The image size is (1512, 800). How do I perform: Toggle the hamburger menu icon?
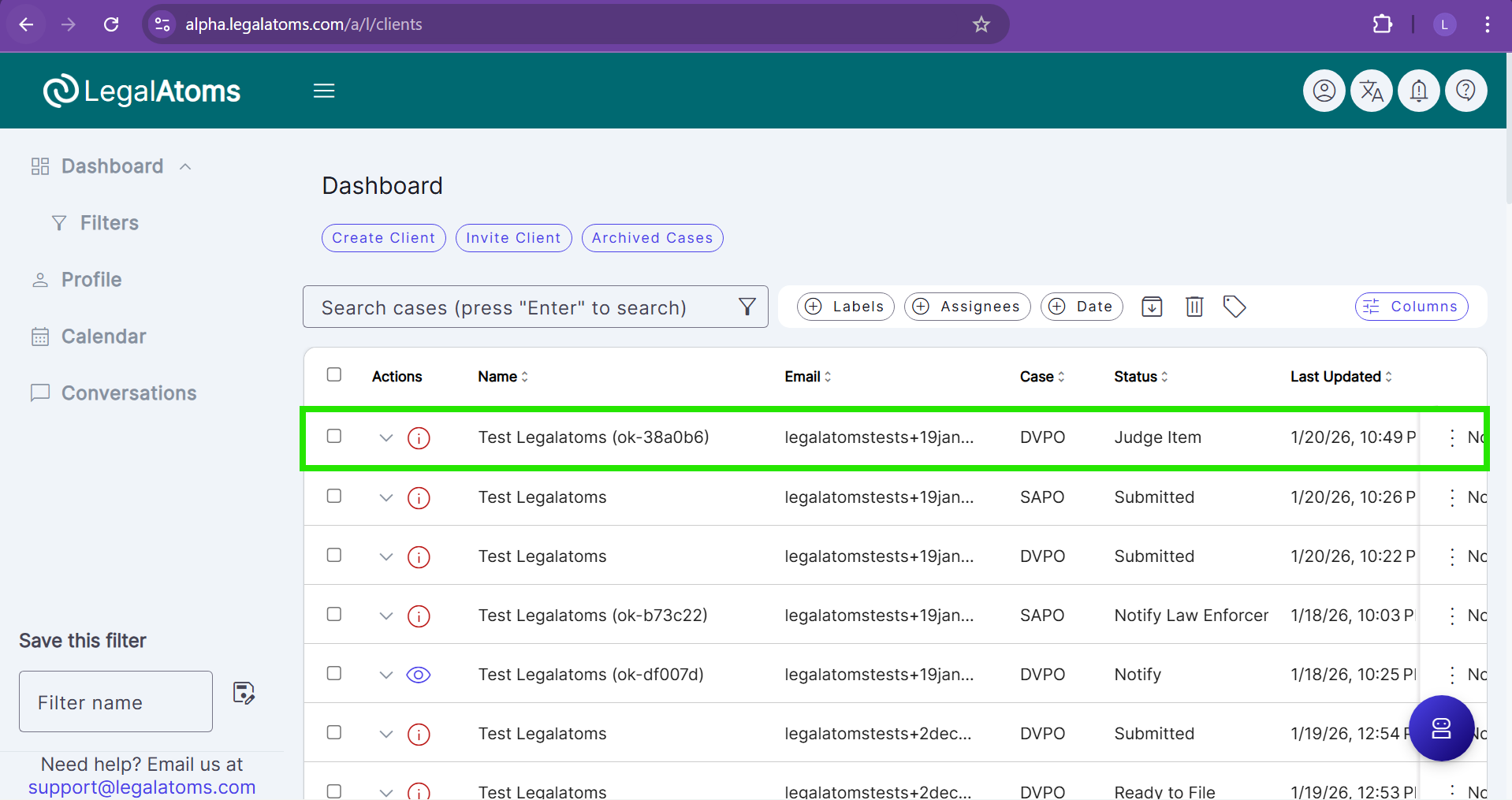[324, 91]
